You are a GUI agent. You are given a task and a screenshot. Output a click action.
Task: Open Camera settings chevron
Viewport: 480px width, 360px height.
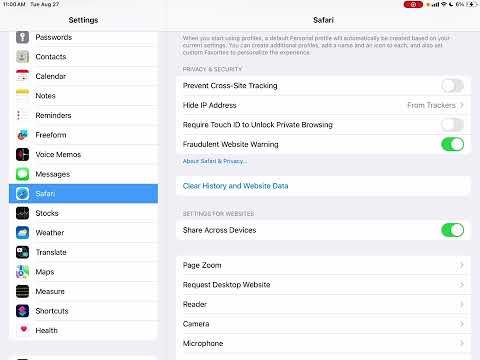coord(462,324)
